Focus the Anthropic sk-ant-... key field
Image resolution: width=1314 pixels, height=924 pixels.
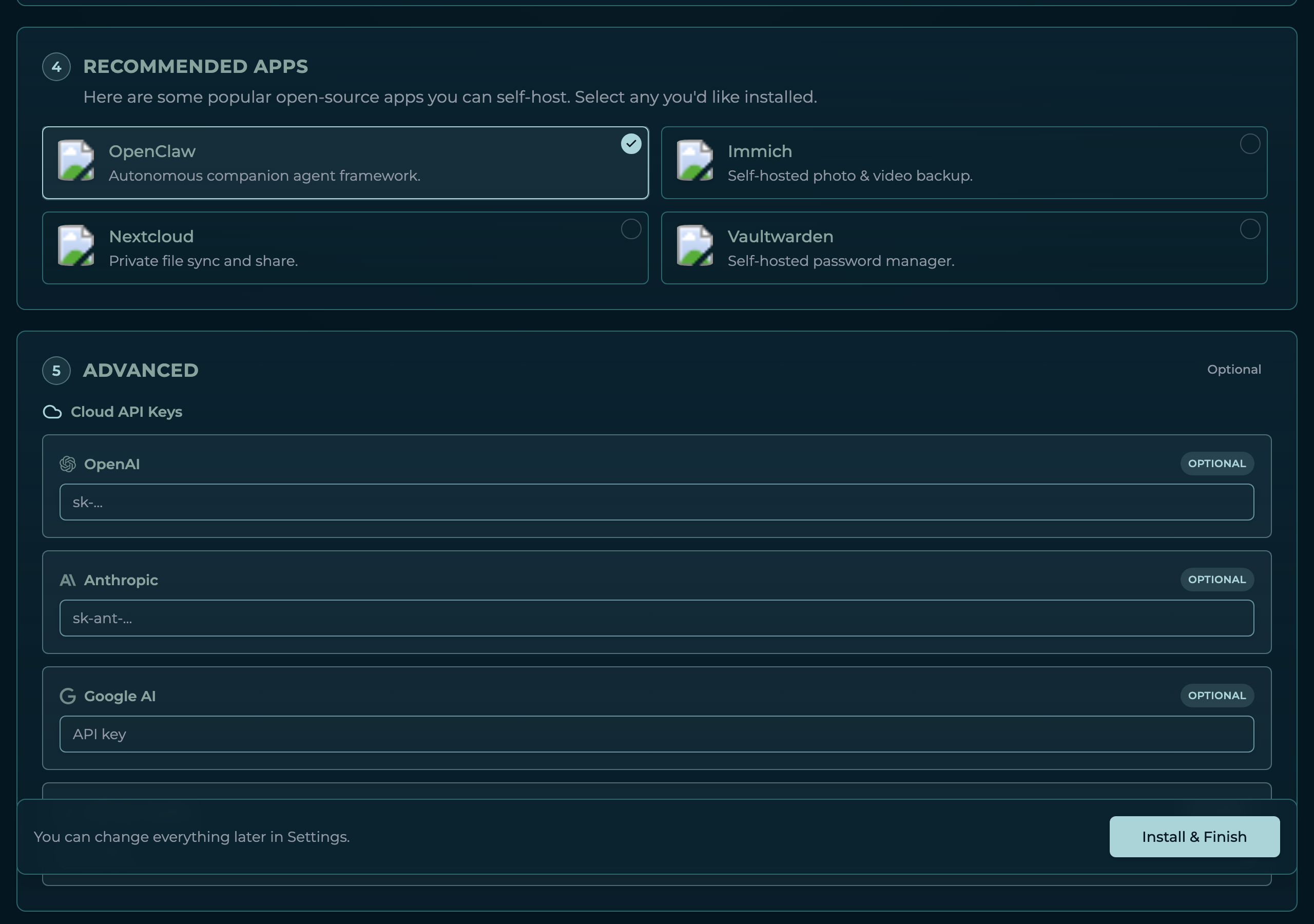coord(656,618)
